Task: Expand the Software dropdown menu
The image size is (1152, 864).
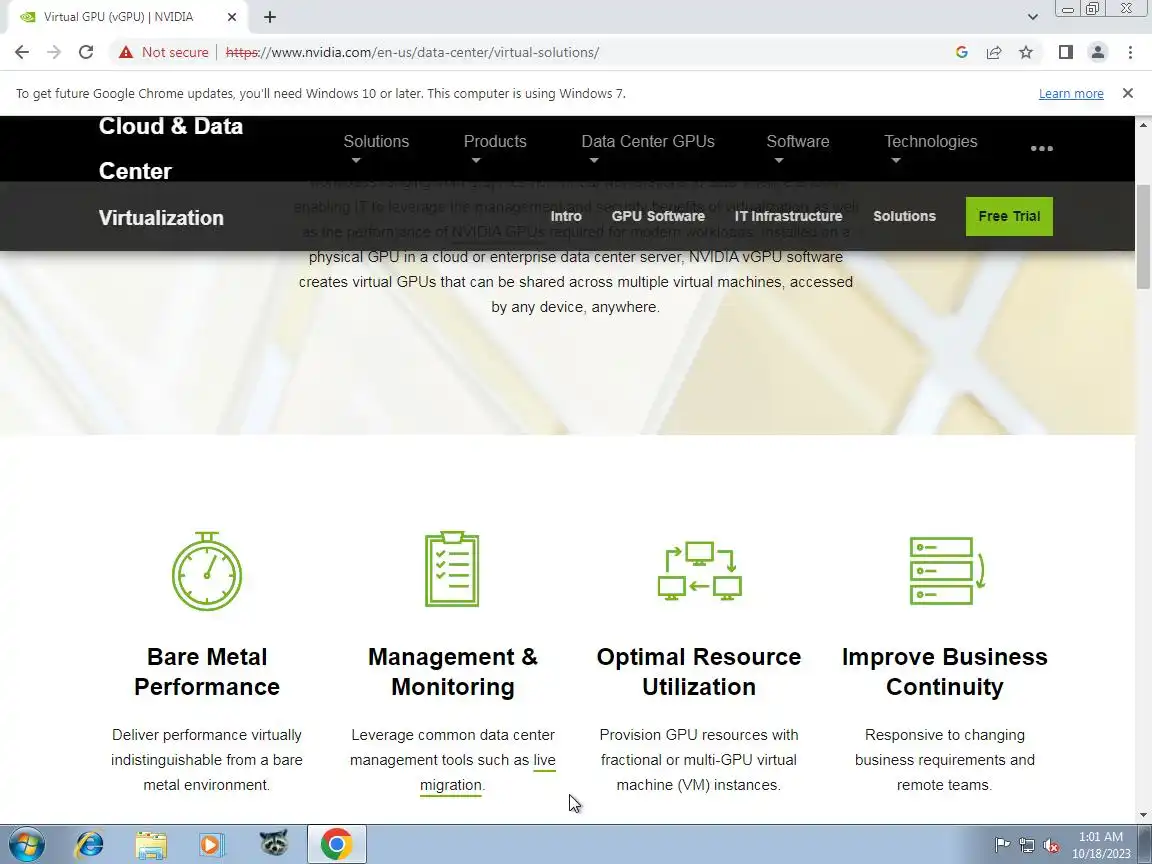Action: (x=798, y=147)
